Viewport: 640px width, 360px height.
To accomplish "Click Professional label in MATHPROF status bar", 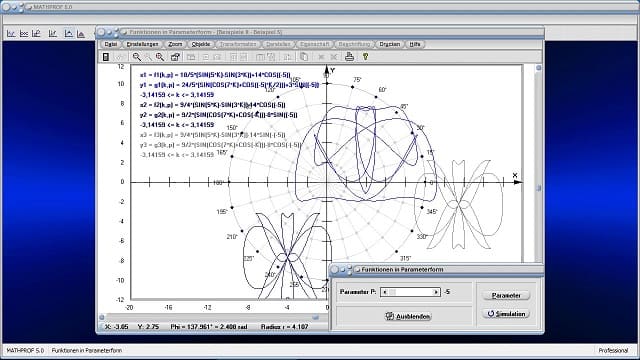I will tap(613, 351).
